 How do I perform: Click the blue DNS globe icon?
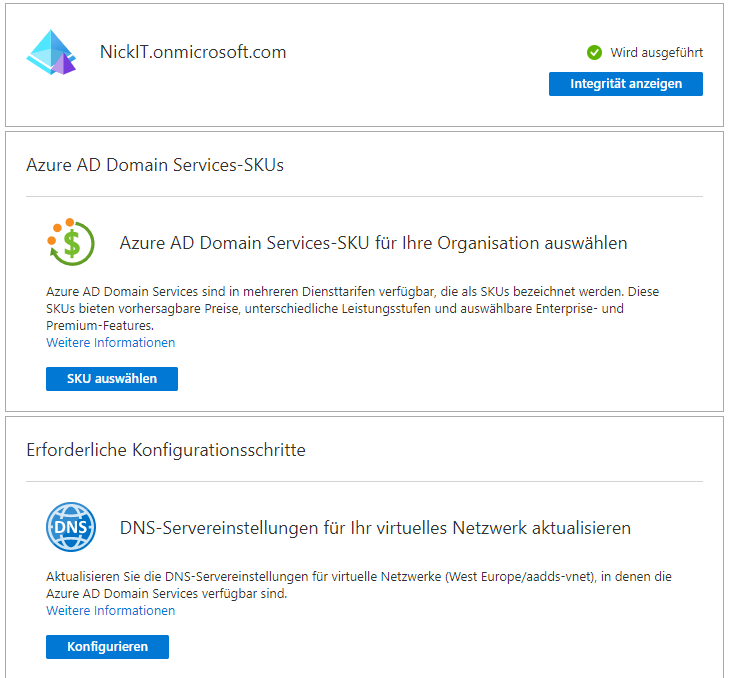pos(71,527)
